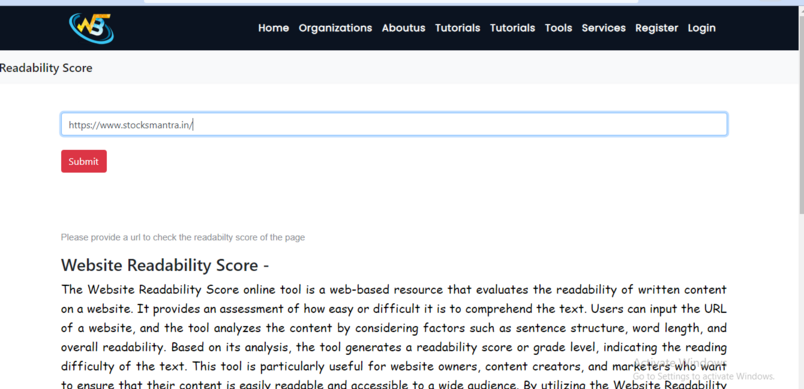
Task: Open the first Tutorials nav item
Action: 457,28
